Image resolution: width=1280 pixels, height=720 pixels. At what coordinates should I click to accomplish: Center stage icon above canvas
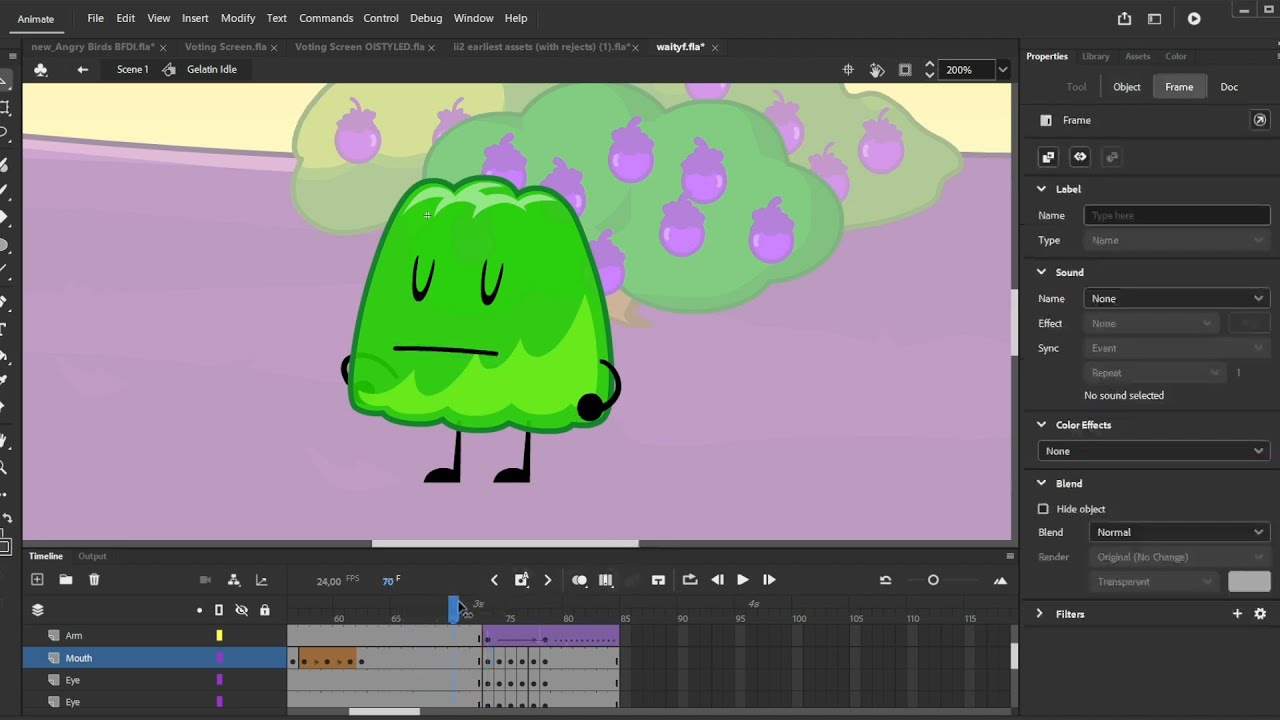848,70
